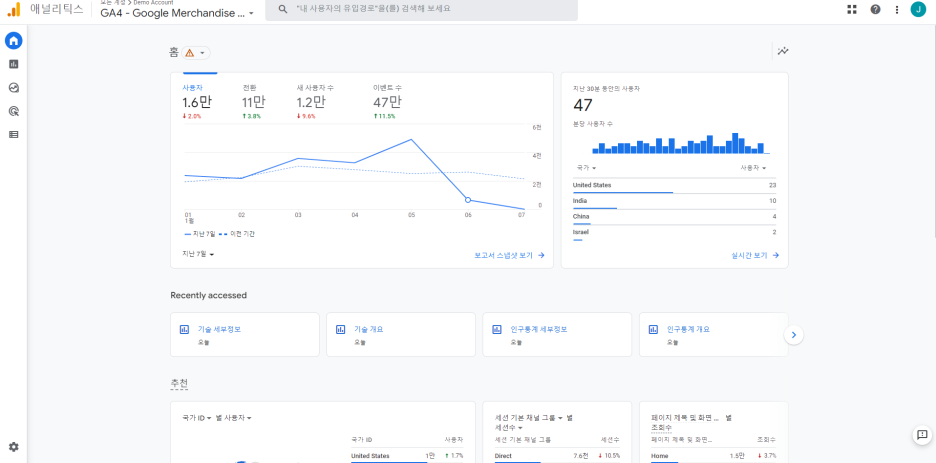
Task: Select the 새 사용자 수 metric tab
Action: click(x=315, y=101)
